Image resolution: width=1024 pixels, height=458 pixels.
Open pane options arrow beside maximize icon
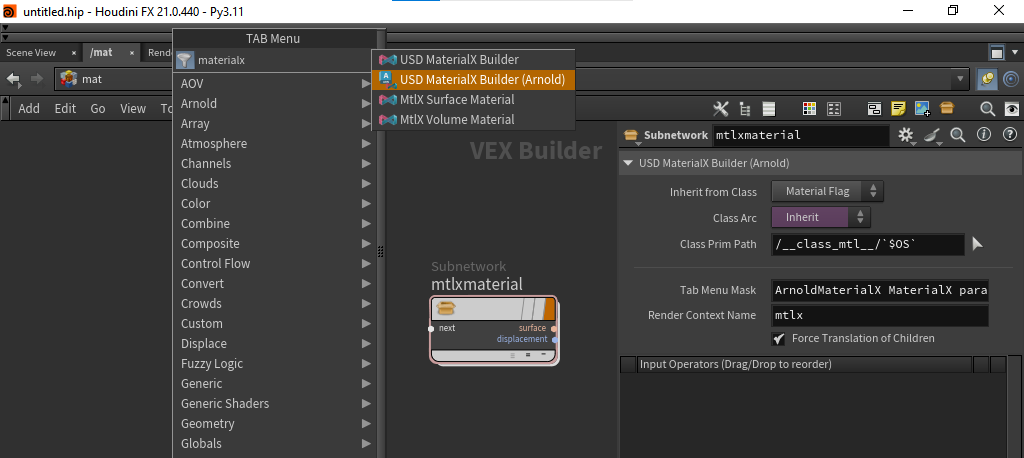coord(1017,53)
